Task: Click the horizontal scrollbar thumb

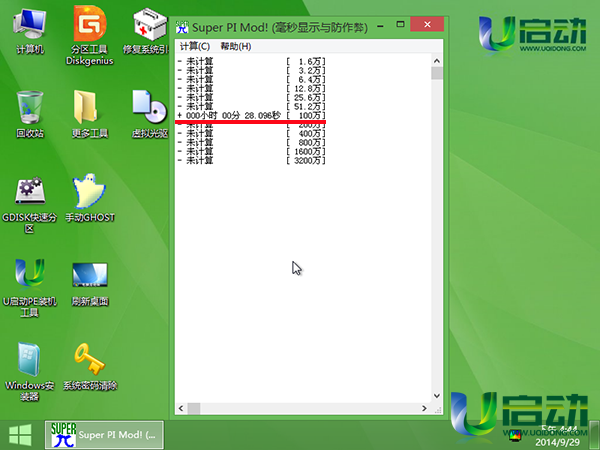Action: pos(194,408)
